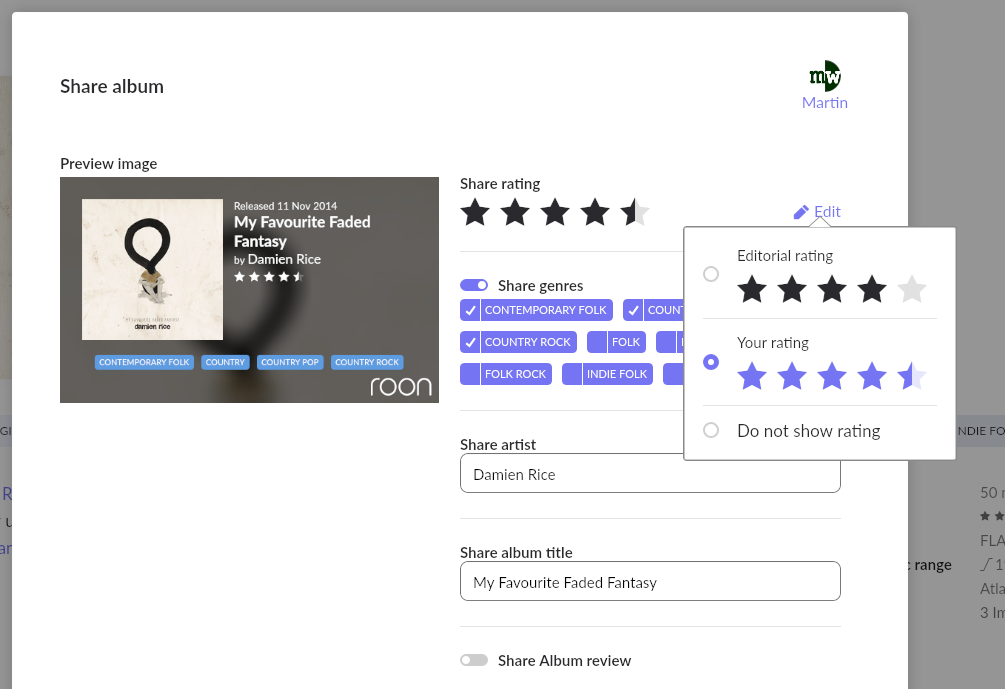The height and width of the screenshot is (689, 1005).
Task: Click the album cover in the preview image
Action: click(x=153, y=269)
